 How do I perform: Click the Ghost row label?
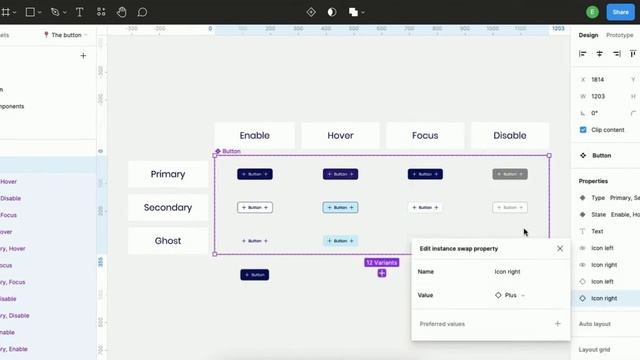[168, 241]
